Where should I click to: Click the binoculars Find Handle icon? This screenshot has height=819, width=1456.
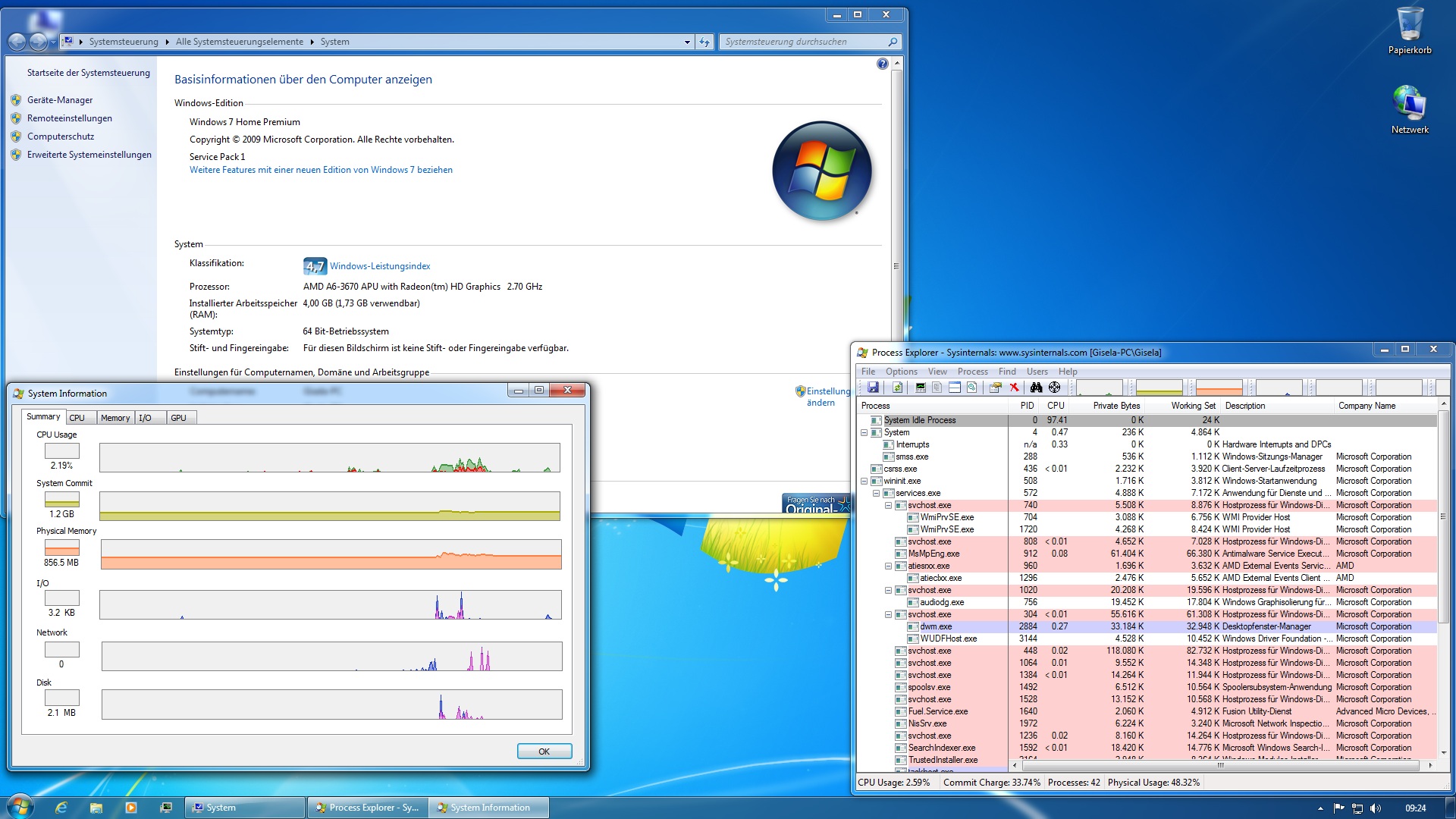coord(1036,388)
